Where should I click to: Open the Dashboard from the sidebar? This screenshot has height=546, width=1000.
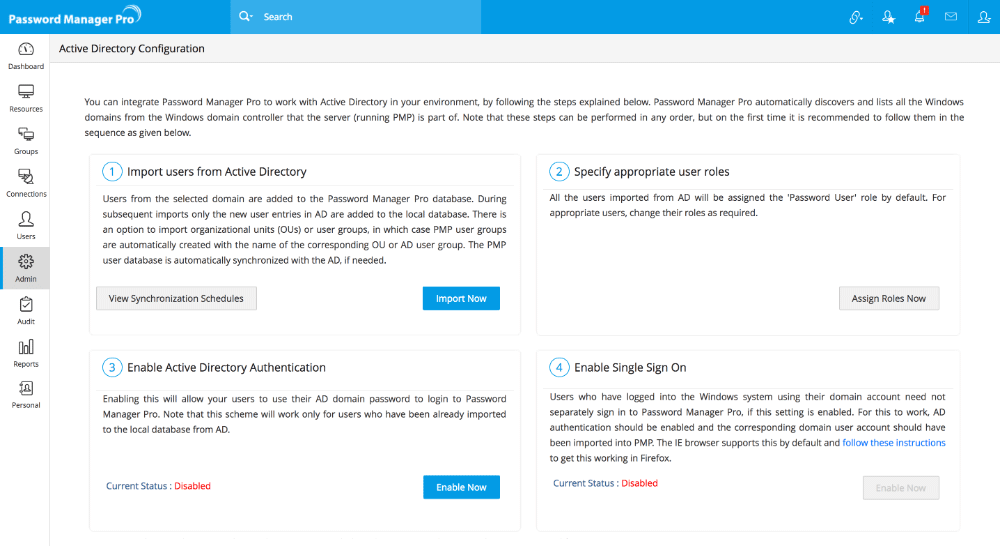25,56
